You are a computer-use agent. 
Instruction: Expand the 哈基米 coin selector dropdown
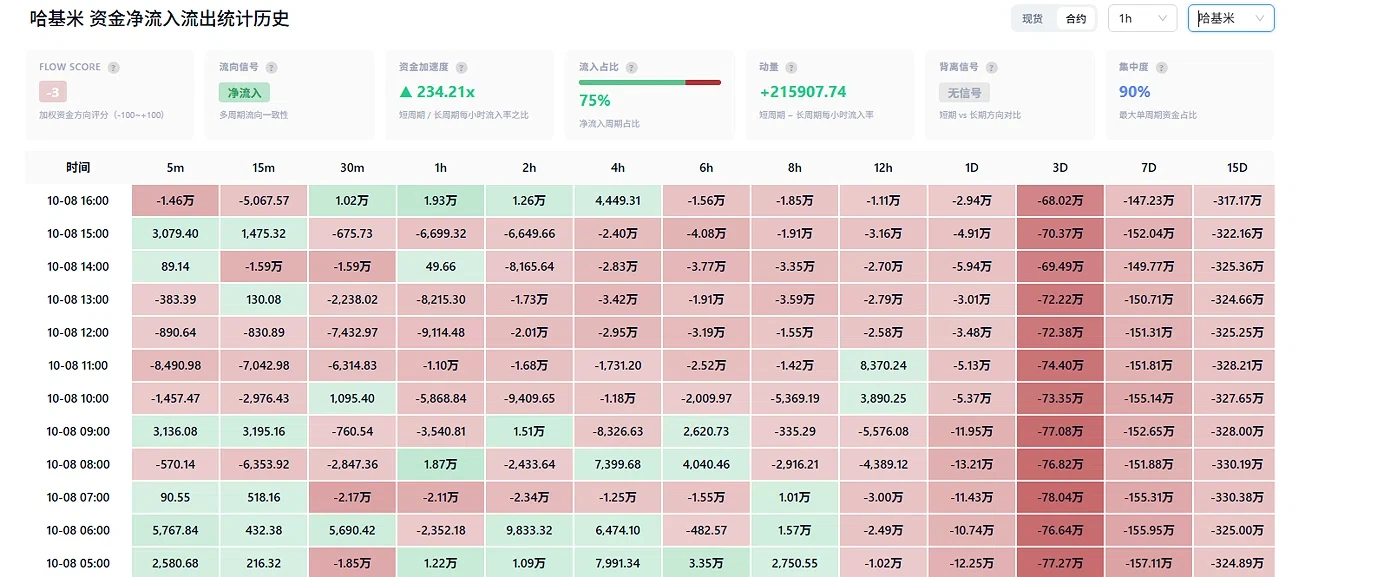[1231, 18]
